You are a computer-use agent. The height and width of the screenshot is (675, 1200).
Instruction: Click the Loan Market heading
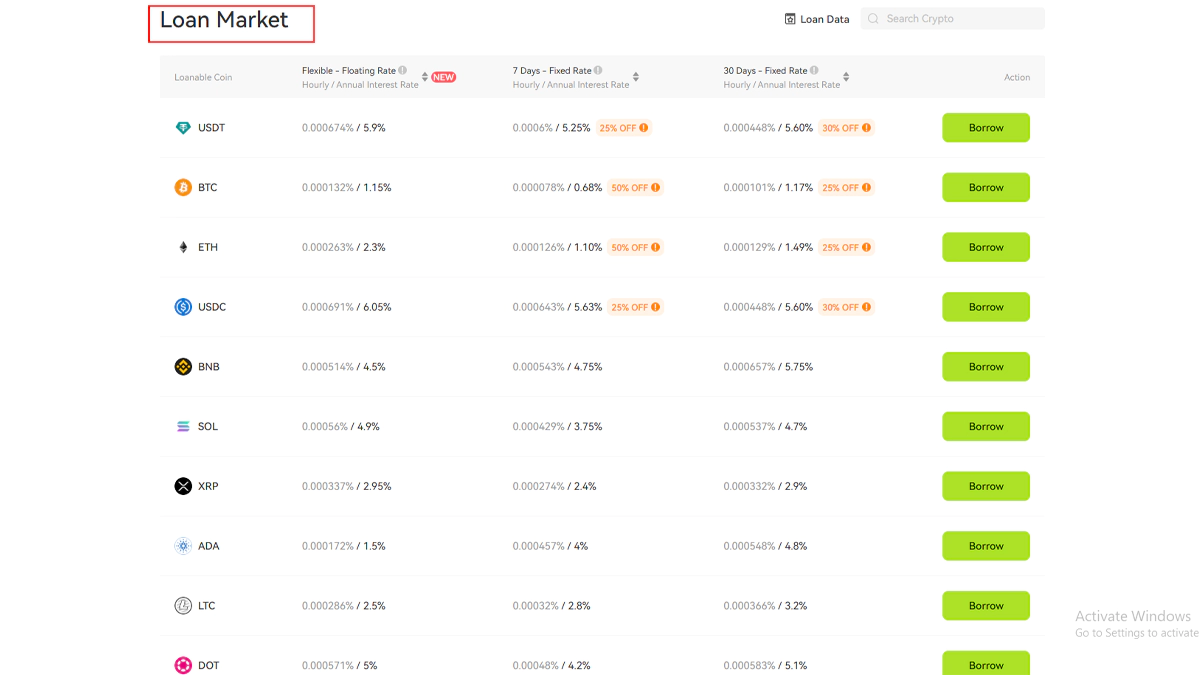point(224,21)
